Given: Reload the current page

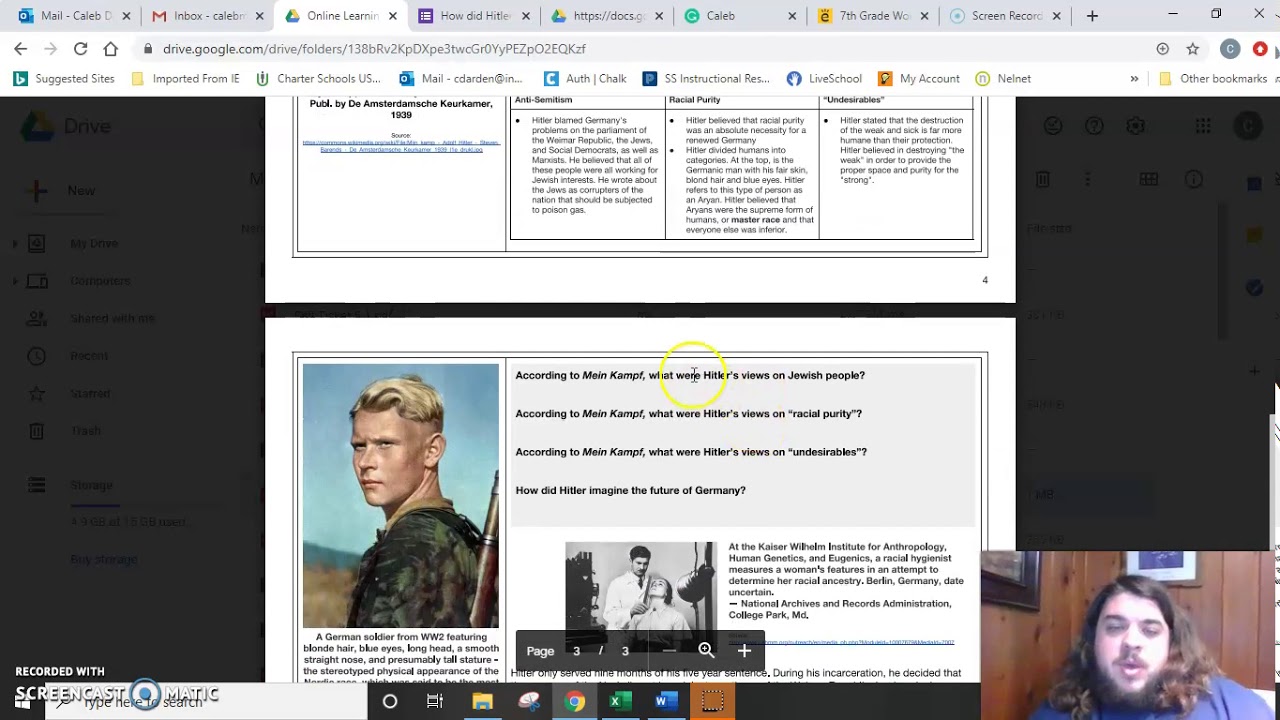Looking at the screenshot, I should [80, 48].
